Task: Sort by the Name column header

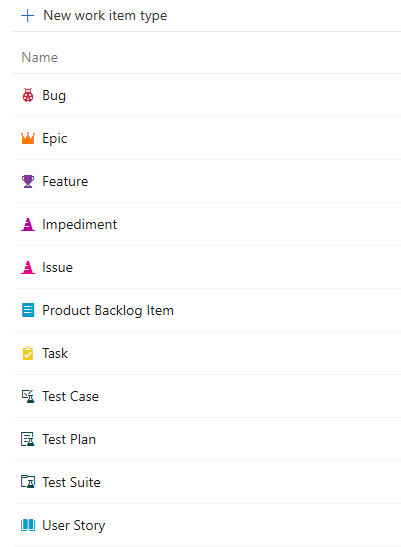Action: [39, 57]
